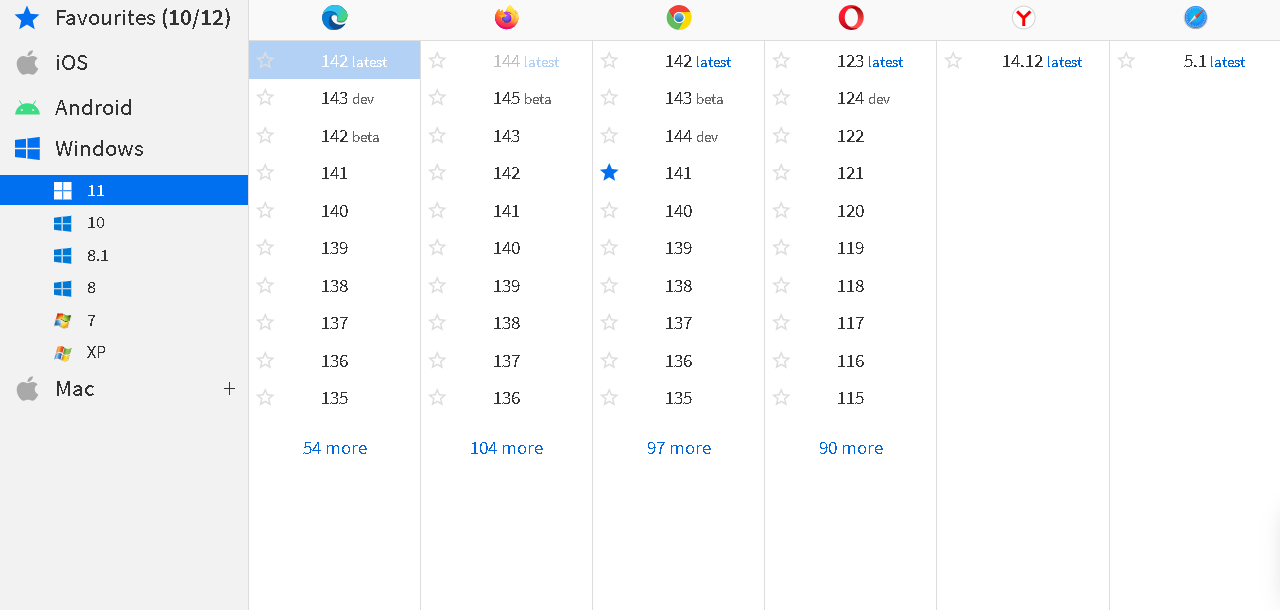Switch to Windows 10 in the sidebar
The image size is (1280, 610).
[95, 222]
